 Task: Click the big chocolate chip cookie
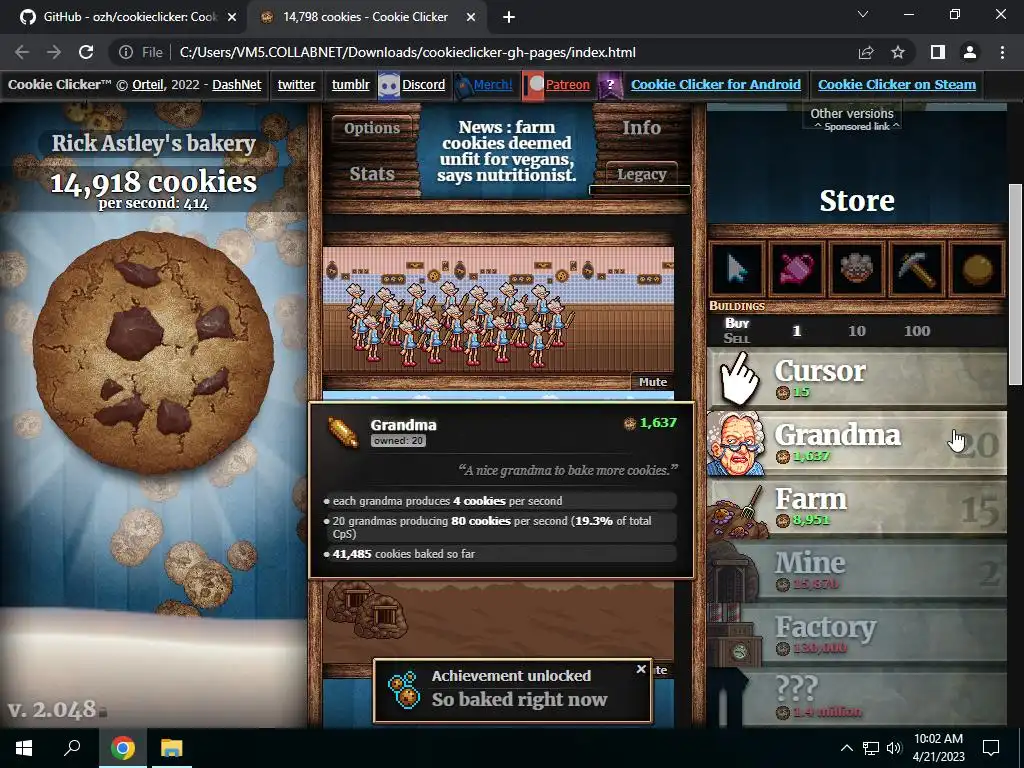pos(153,353)
